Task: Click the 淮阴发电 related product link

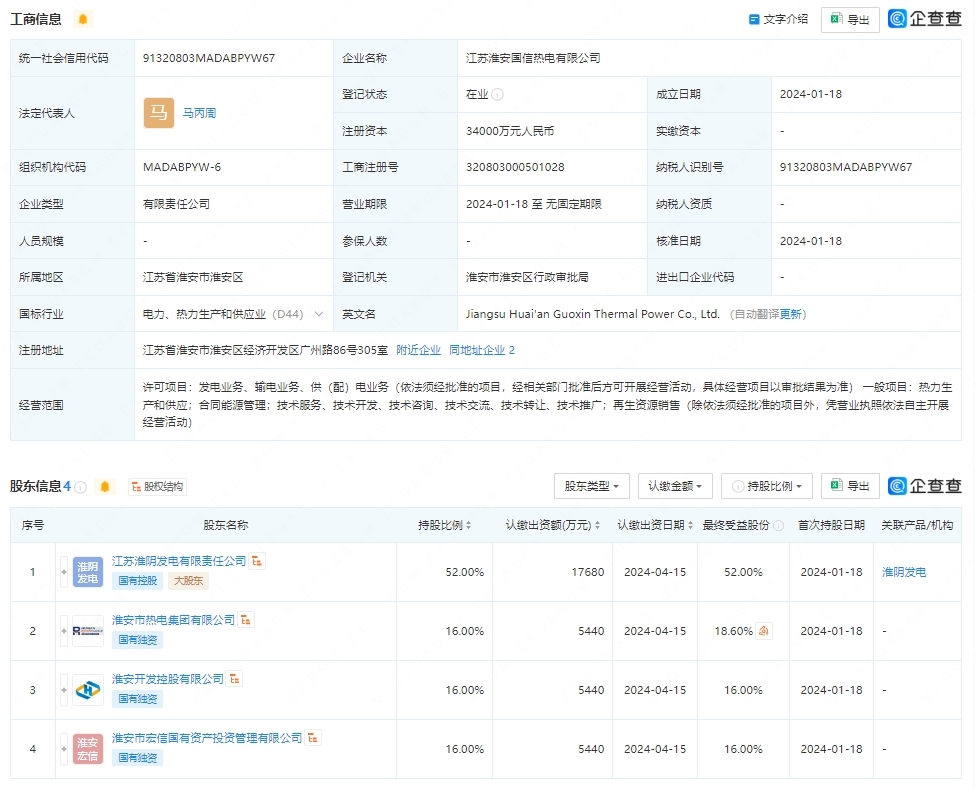Action: point(903,572)
